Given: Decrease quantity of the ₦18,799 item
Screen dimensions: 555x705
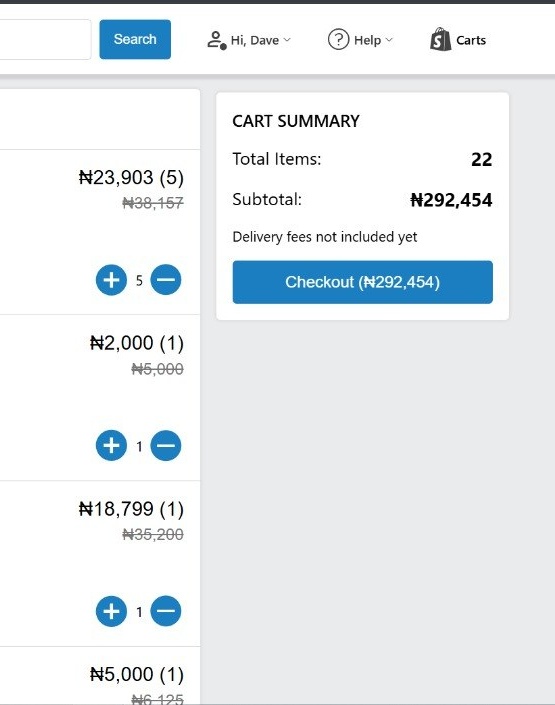Looking at the screenshot, I should coord(166,611).
